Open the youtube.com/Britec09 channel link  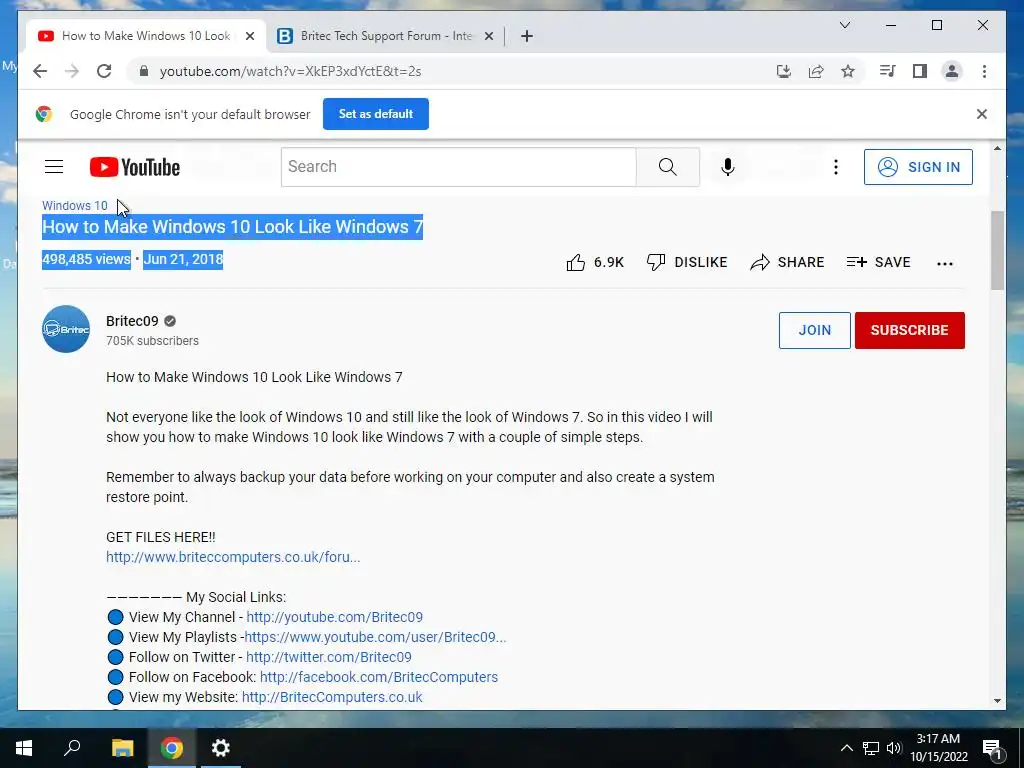click(334, 617)
